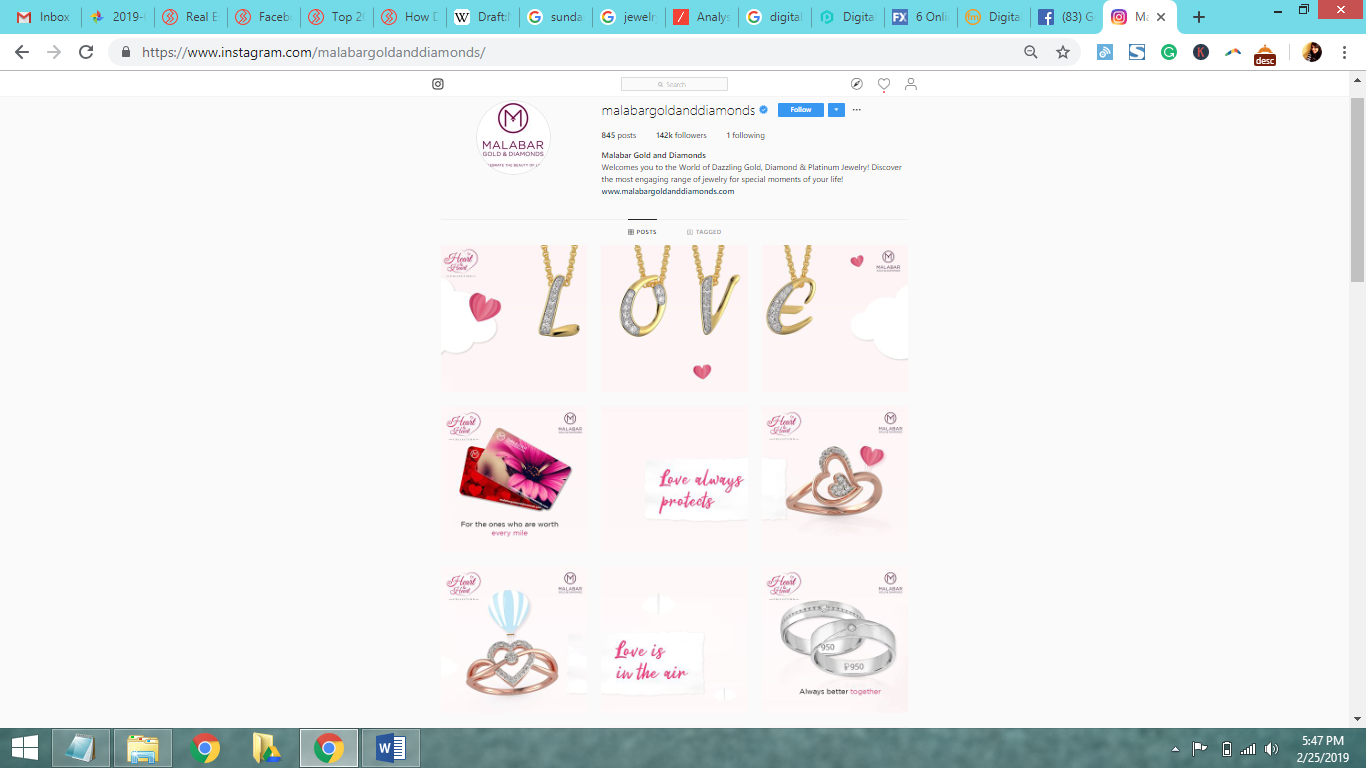Expand suggested accounts dropdown next to Follow

point(837,110)
